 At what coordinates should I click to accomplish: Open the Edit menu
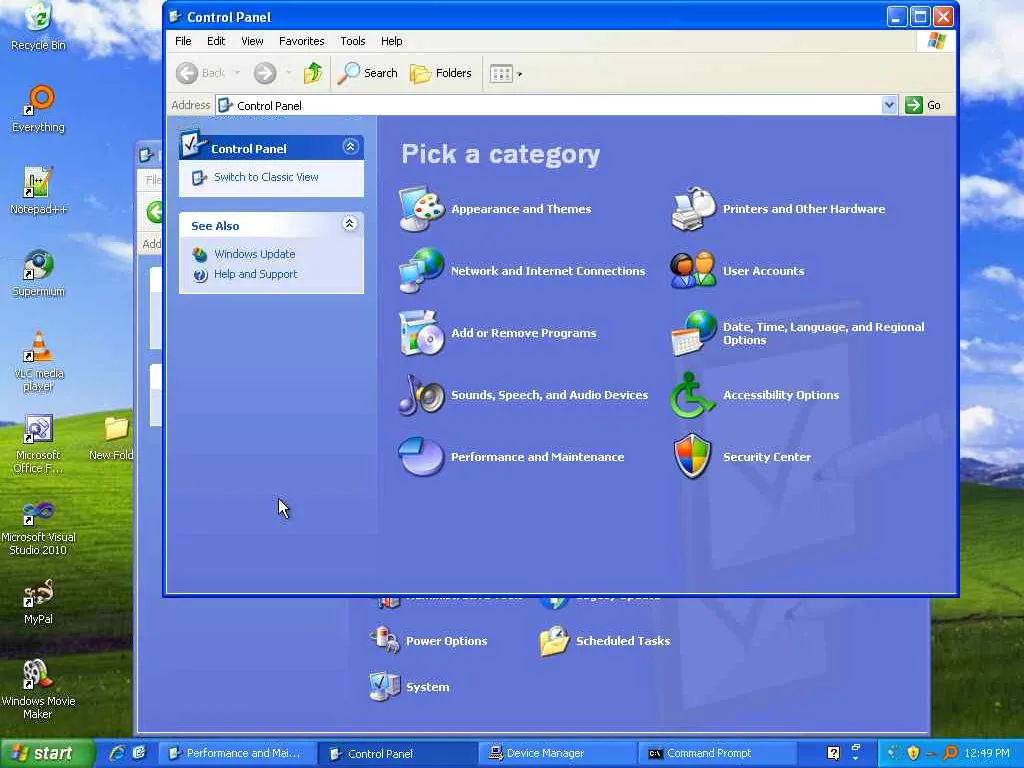pos(216,41)
